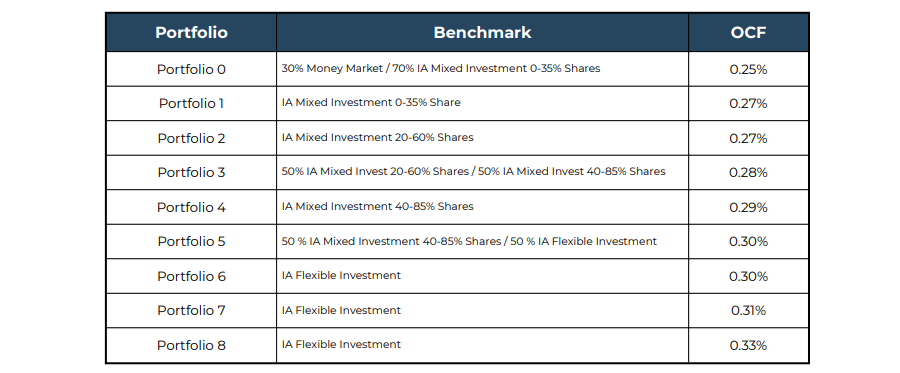Image resolution: width=900 pixels, height=373 pixels.
Task: Select the Portfolio 1 cell
Action: click(x=191, y=104)
